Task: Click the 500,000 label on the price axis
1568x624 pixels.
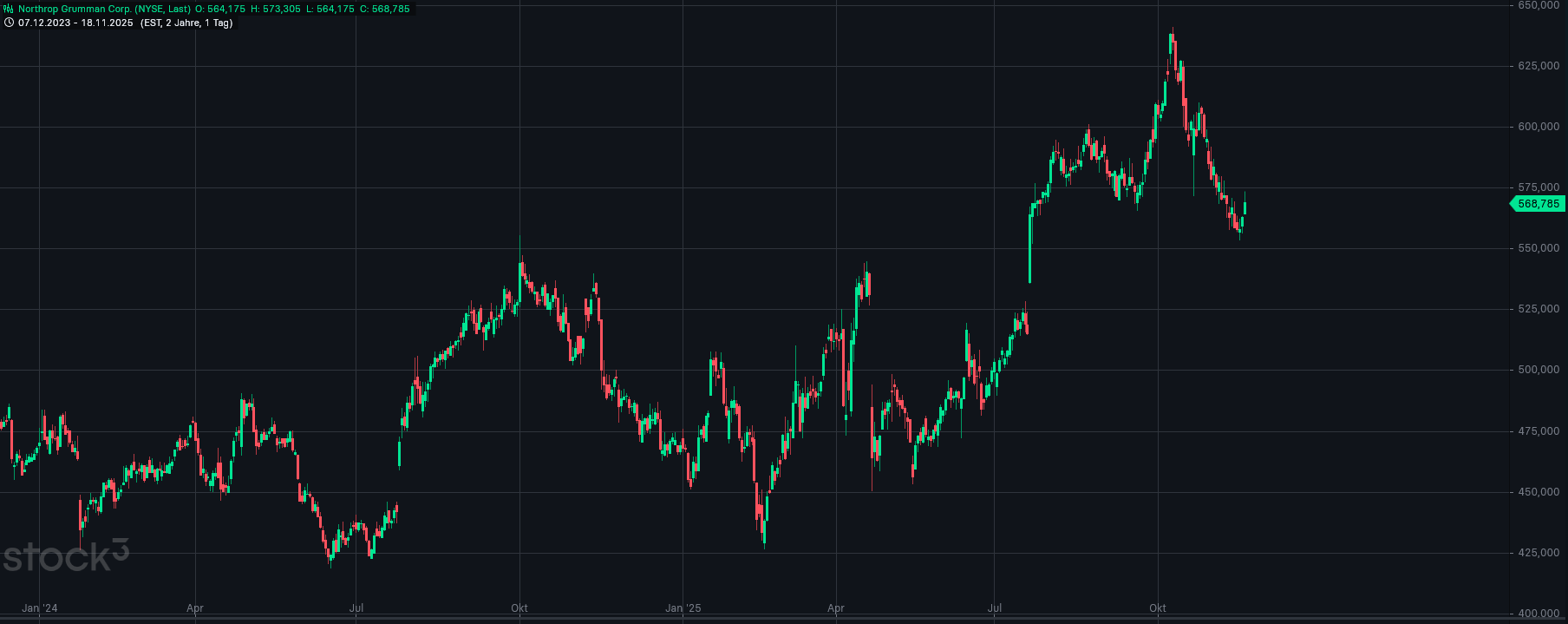Action: (x=1538, y=370)
